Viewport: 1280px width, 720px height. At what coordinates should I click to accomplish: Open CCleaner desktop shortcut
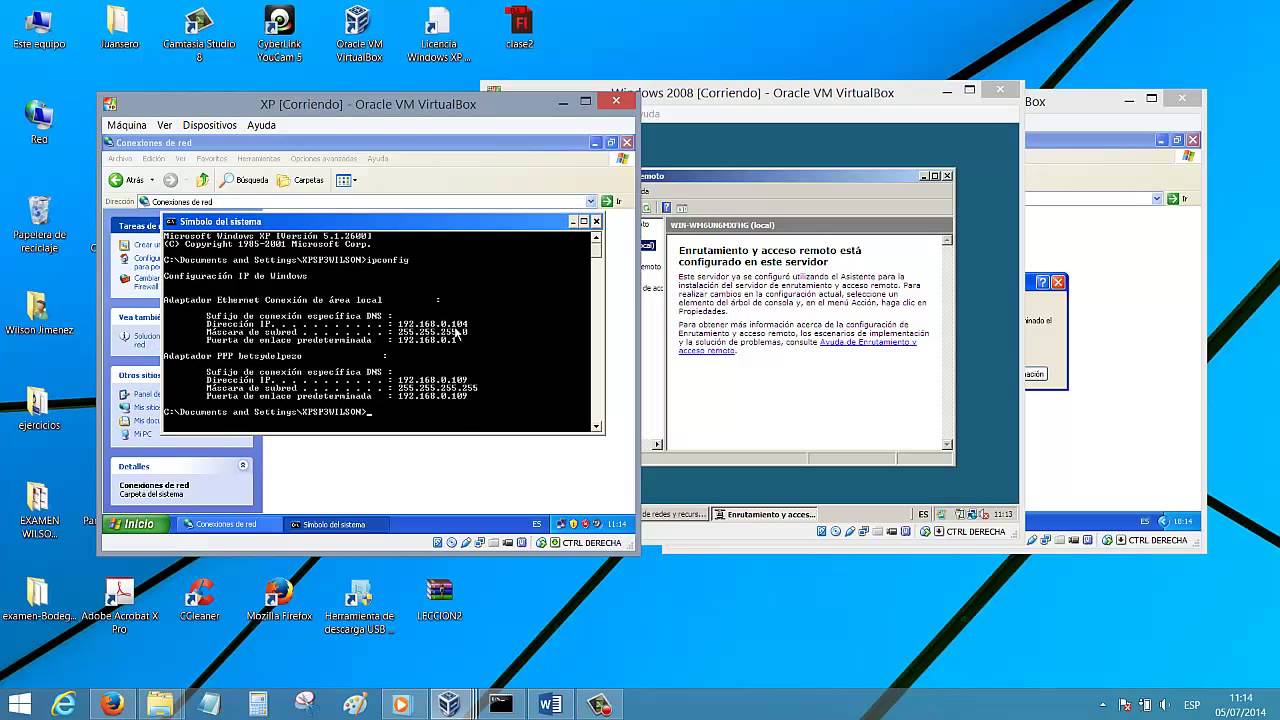coord(199,599)
